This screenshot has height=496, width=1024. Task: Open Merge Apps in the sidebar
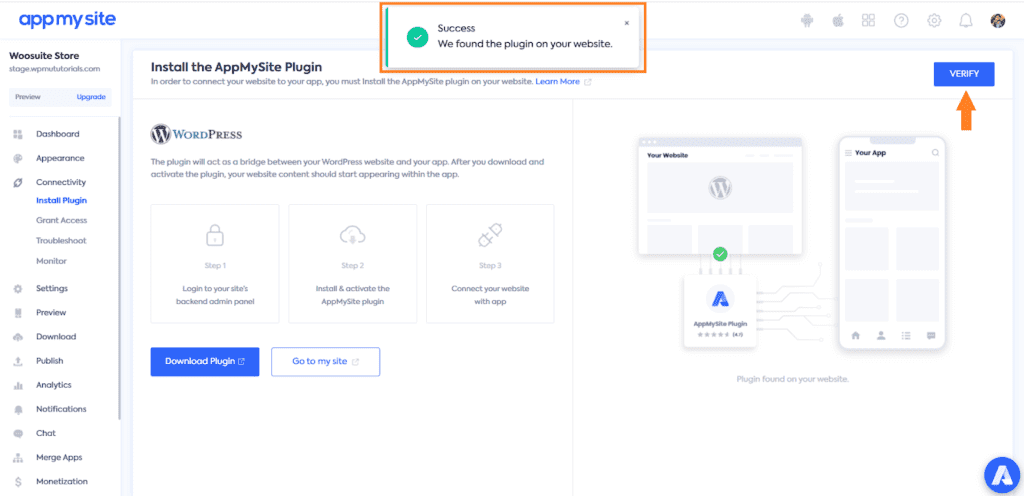point(59,457)
